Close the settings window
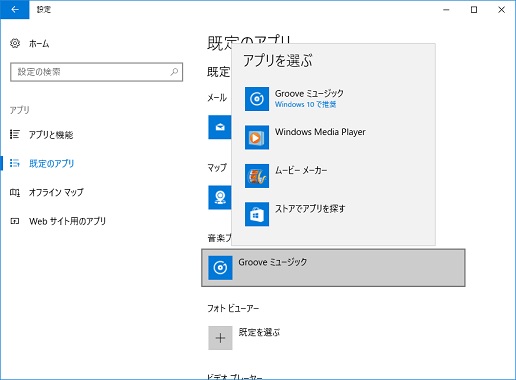The height and width of the screenshot is (380, 516). [x=501, y=10]
